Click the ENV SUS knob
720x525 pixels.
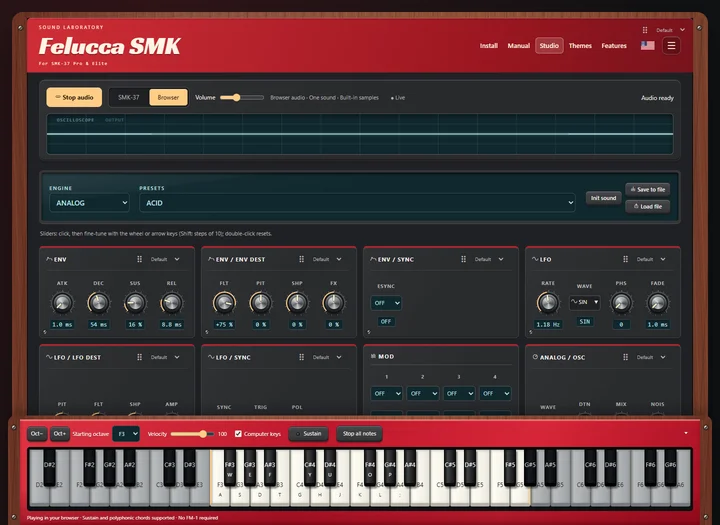[135, 303]
